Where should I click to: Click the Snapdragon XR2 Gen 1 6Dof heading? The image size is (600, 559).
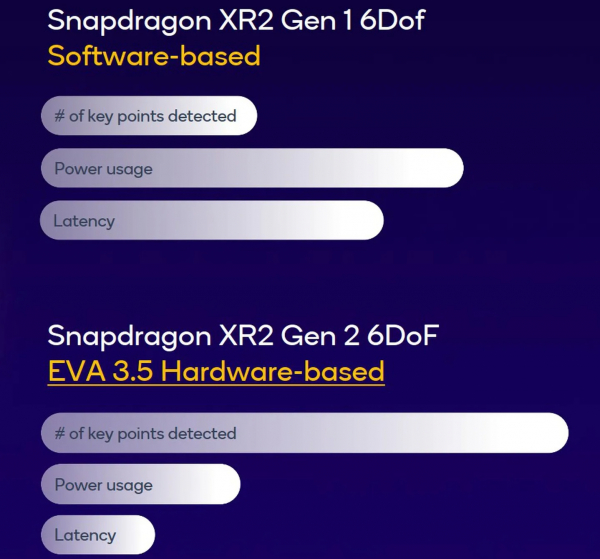coord(236,21)
